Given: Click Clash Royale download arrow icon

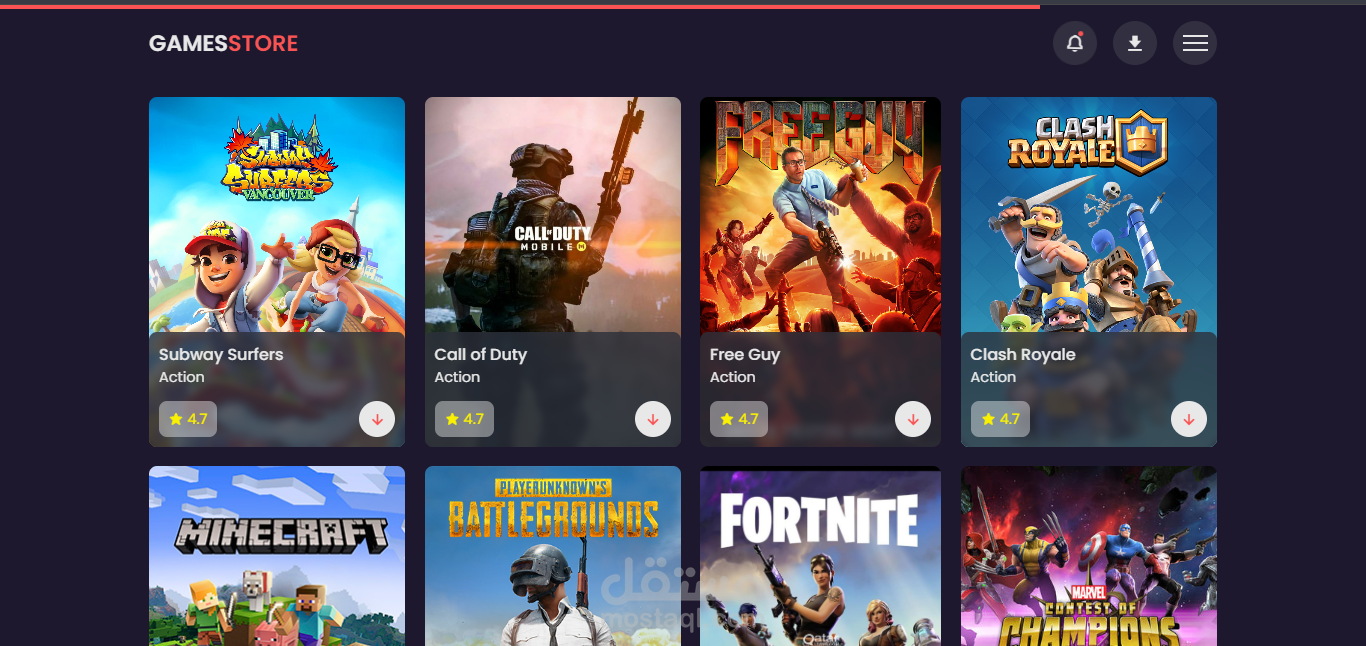Looking at the screenshot, I should pyautogui.click(x=1189, y=420).
